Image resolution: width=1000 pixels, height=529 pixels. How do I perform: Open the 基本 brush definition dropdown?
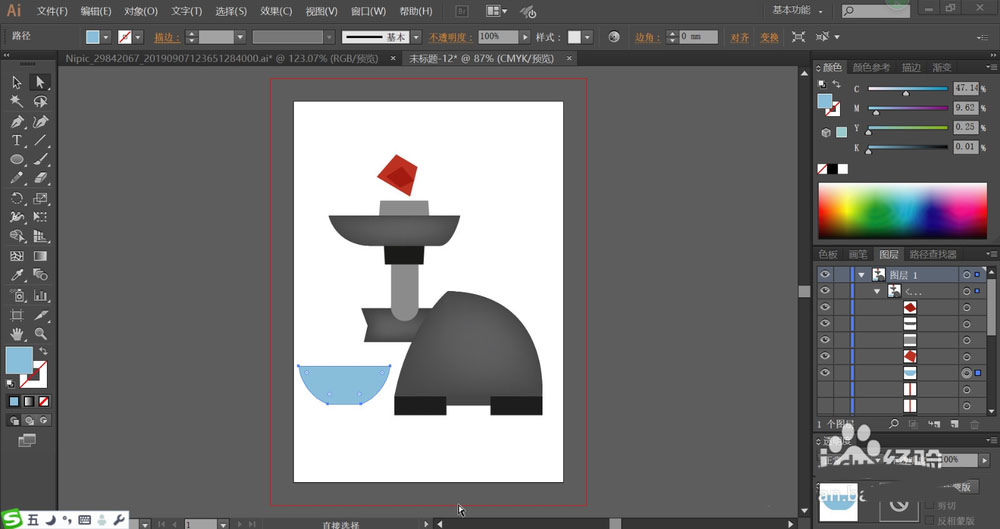[x=416, y=37]
